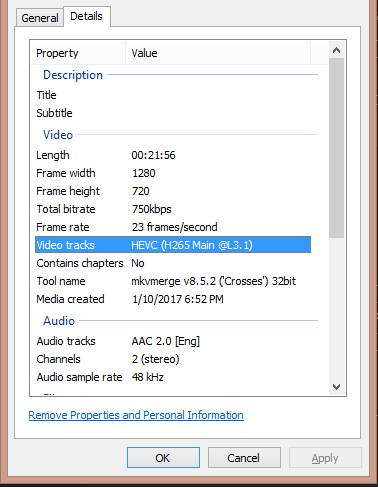
Task: Select the Media created row
Action: 173,299
